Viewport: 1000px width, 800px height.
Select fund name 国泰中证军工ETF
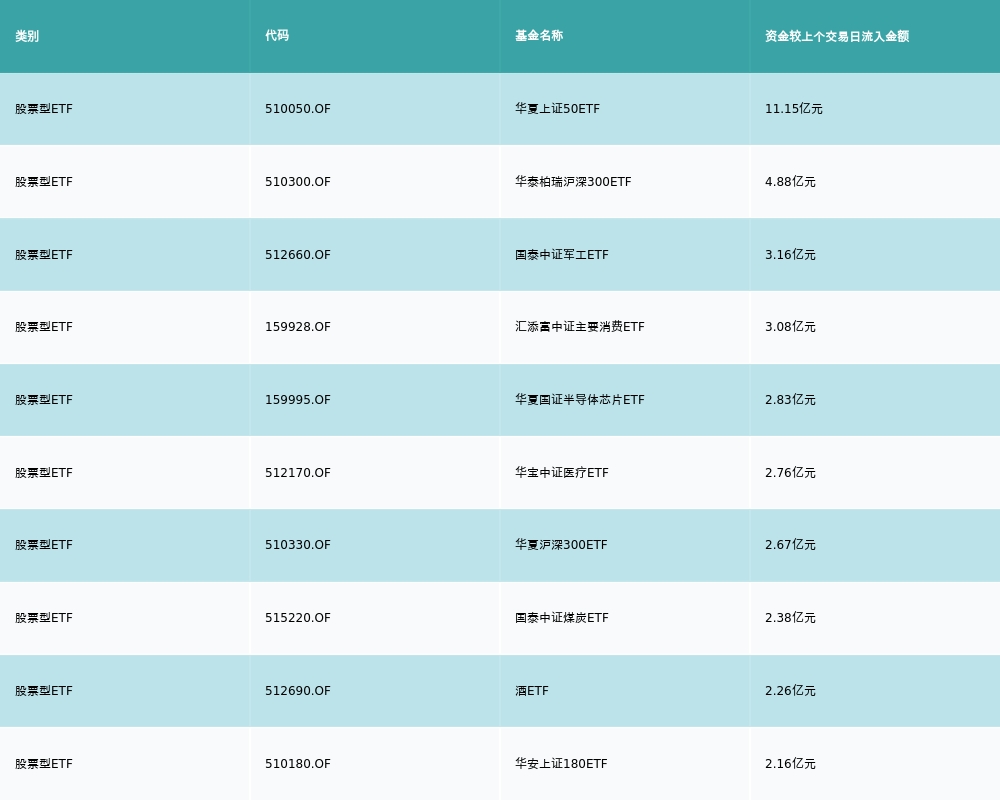[562, 255]
